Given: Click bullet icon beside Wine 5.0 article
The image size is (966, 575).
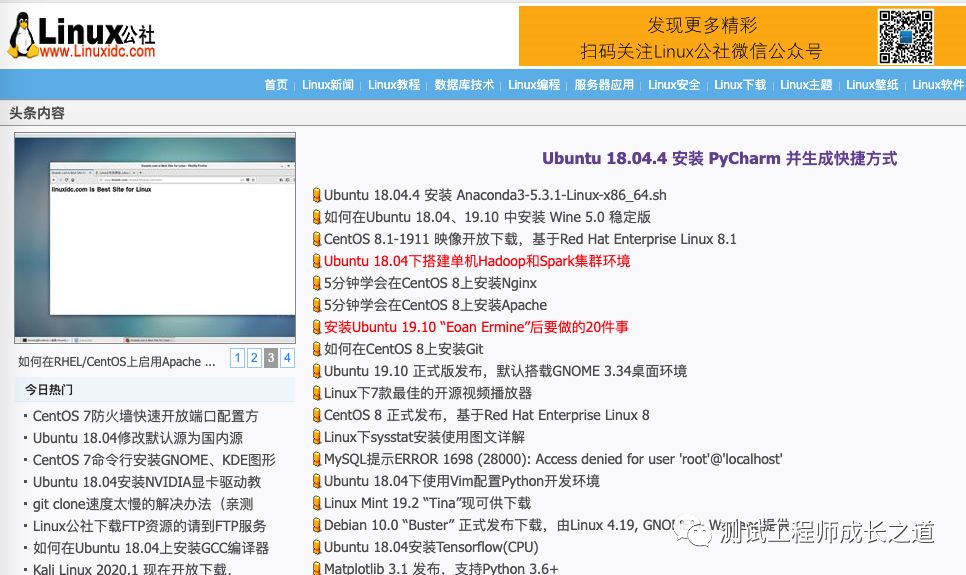Looking at the screenshot, I should (317, 217).
